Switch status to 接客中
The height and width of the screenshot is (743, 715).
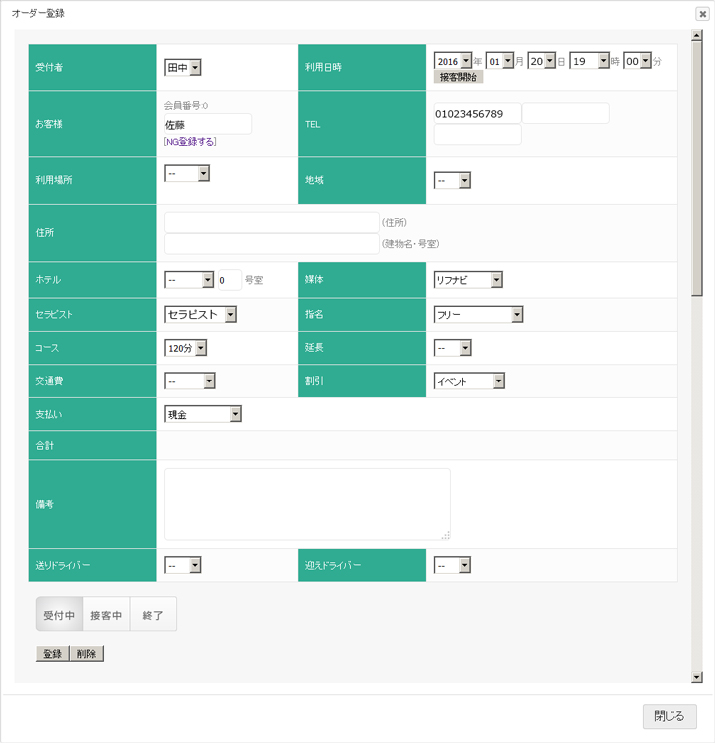click(106, 615)
